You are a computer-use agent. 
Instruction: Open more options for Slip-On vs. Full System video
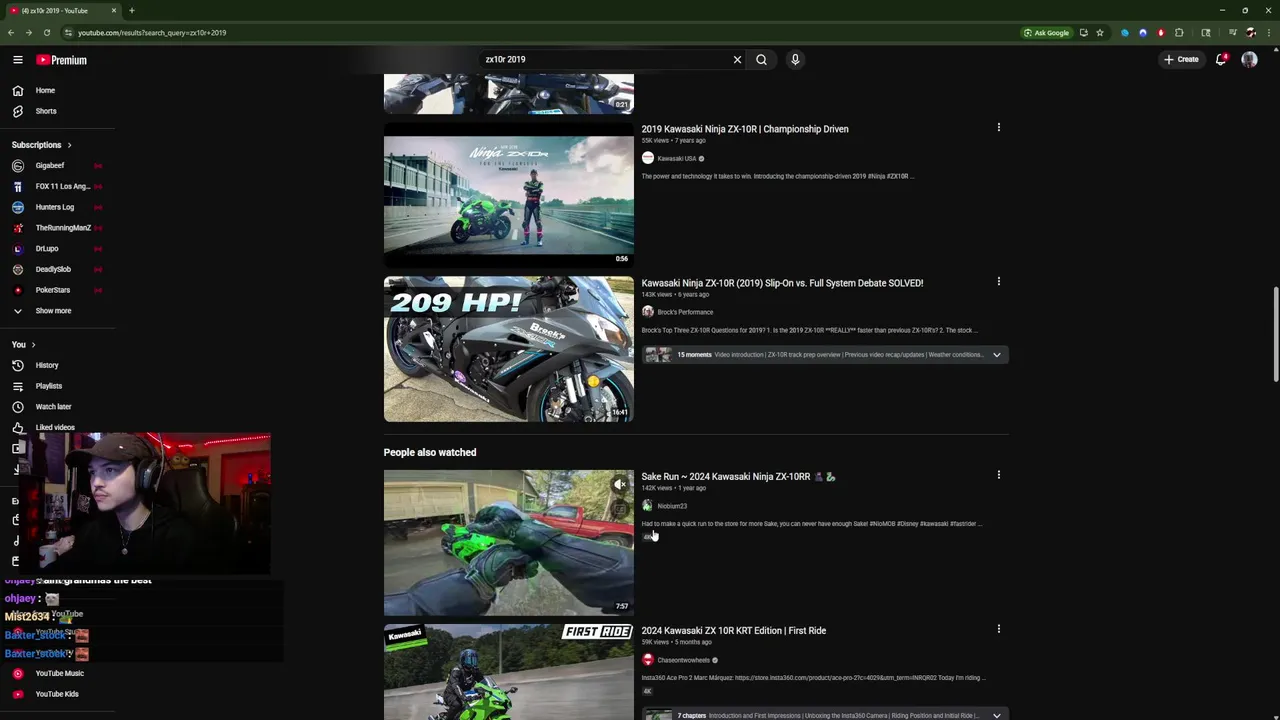(x=998, y=282)
